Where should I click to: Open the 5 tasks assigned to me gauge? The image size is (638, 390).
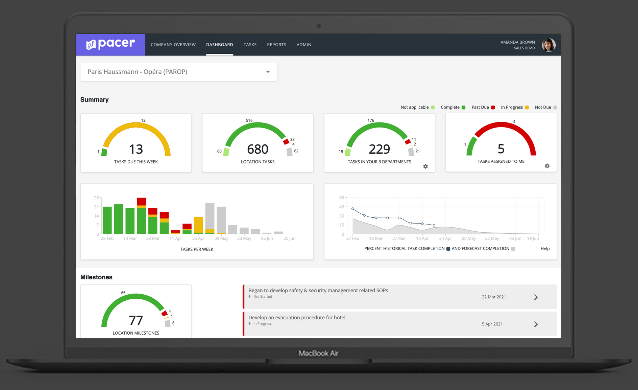click(x=501, y=143)
